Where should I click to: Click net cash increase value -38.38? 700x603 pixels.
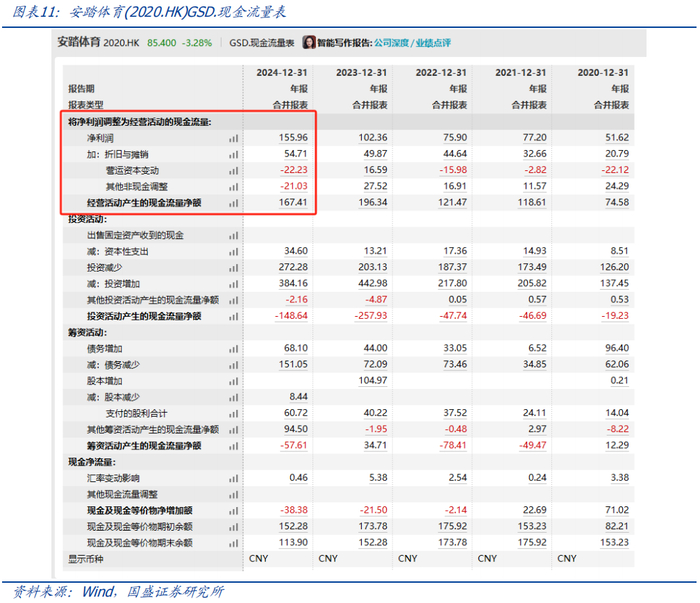tap(294, 510)
